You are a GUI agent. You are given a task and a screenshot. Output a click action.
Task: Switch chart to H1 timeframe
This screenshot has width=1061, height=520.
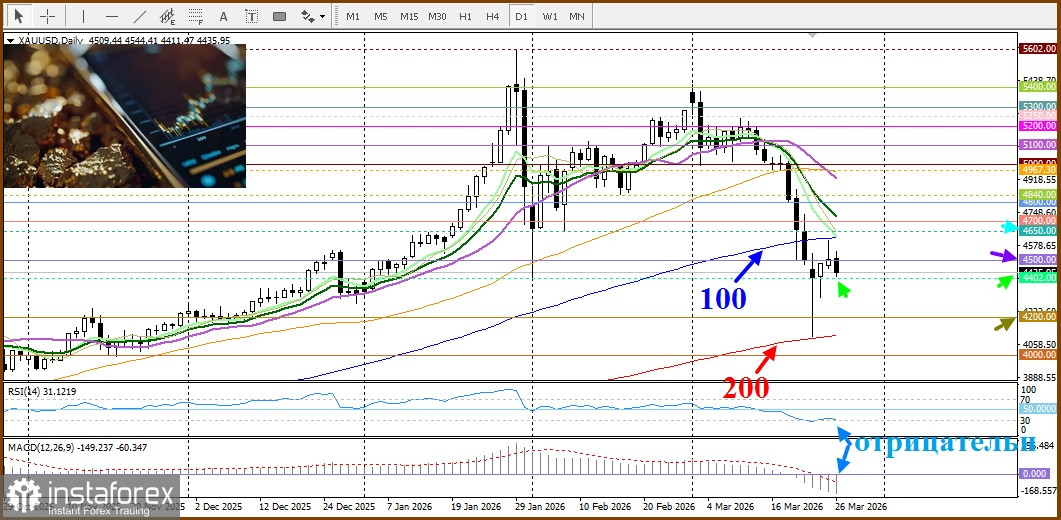tap(466, 16)
